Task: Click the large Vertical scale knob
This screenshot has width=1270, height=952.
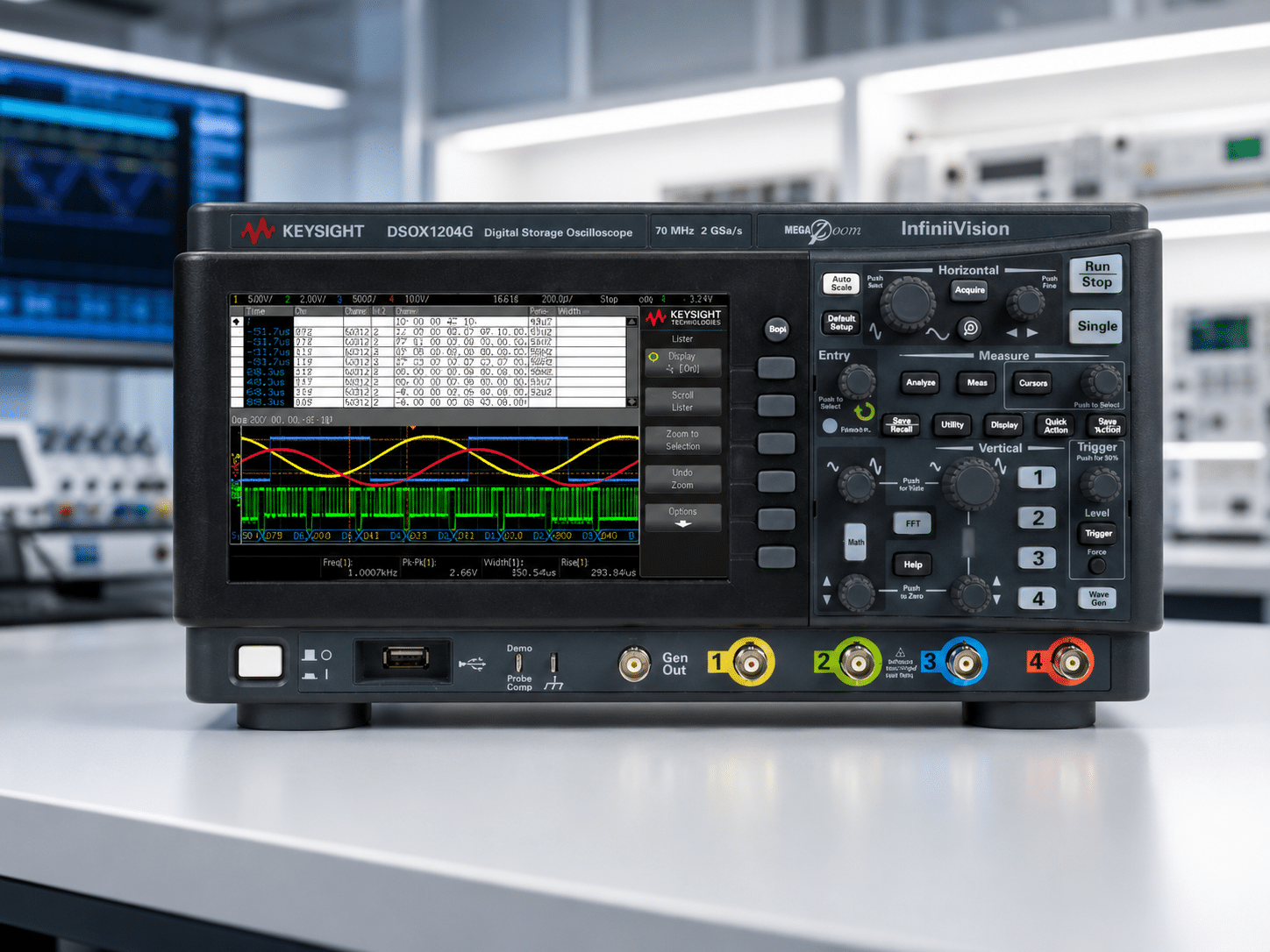Action: (x=971, y=484)
